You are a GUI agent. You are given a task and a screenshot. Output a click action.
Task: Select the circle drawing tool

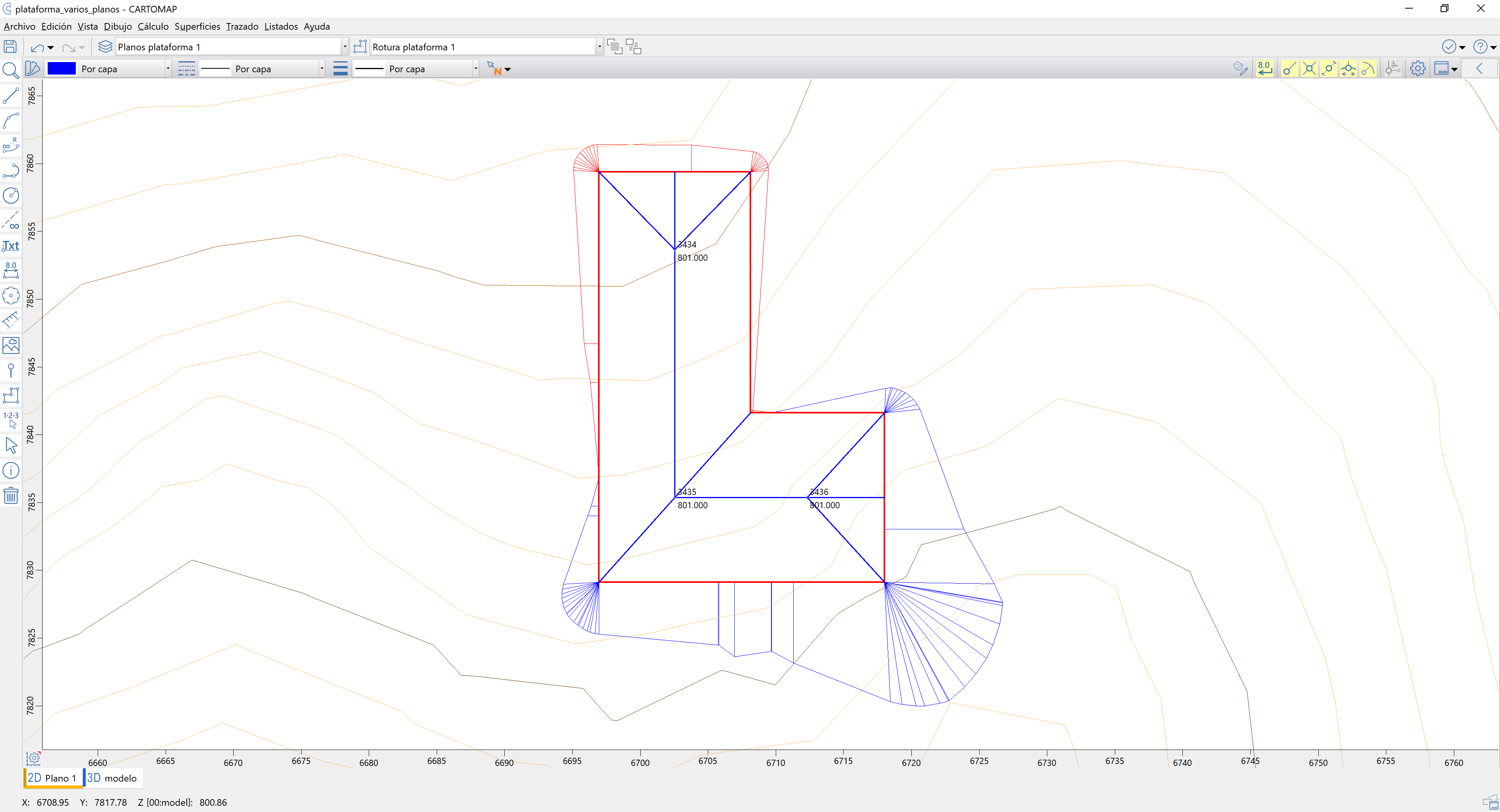click(x=11, y=196)
